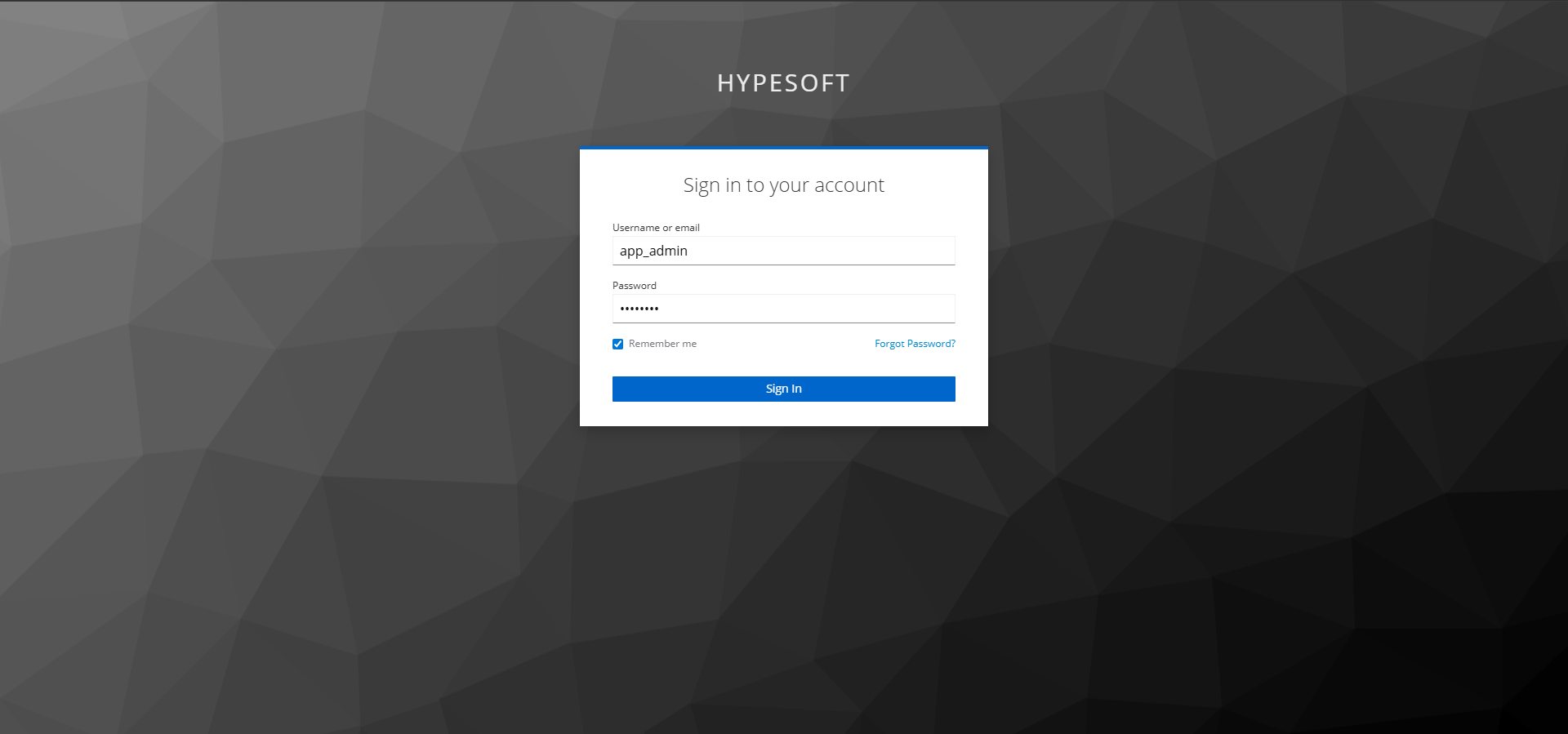Click the blue top border of login card
Screen dimensions: 1568x734
pos(784,148)
